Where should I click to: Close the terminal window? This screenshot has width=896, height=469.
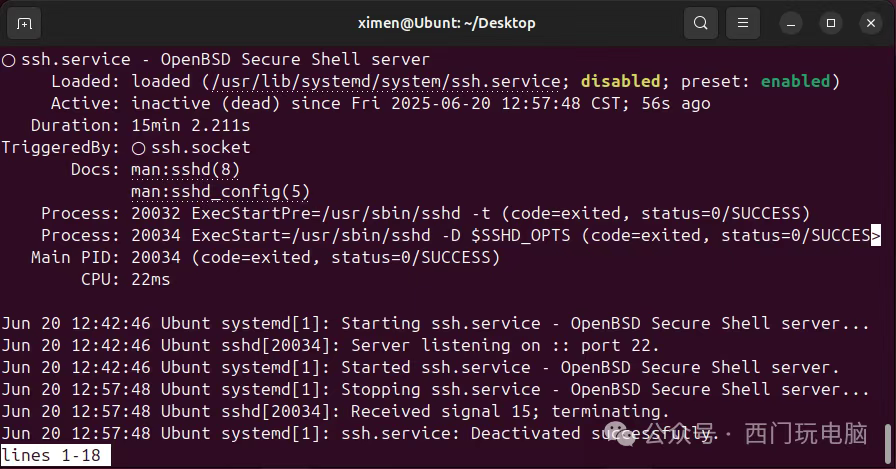pos(871,23)
